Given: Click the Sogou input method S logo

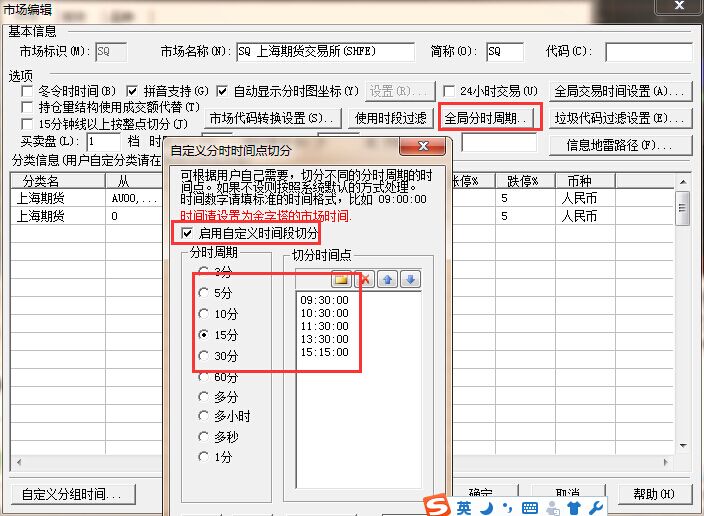Looking at the screenshot, I should pyautogui.click(x=437, y=506).
